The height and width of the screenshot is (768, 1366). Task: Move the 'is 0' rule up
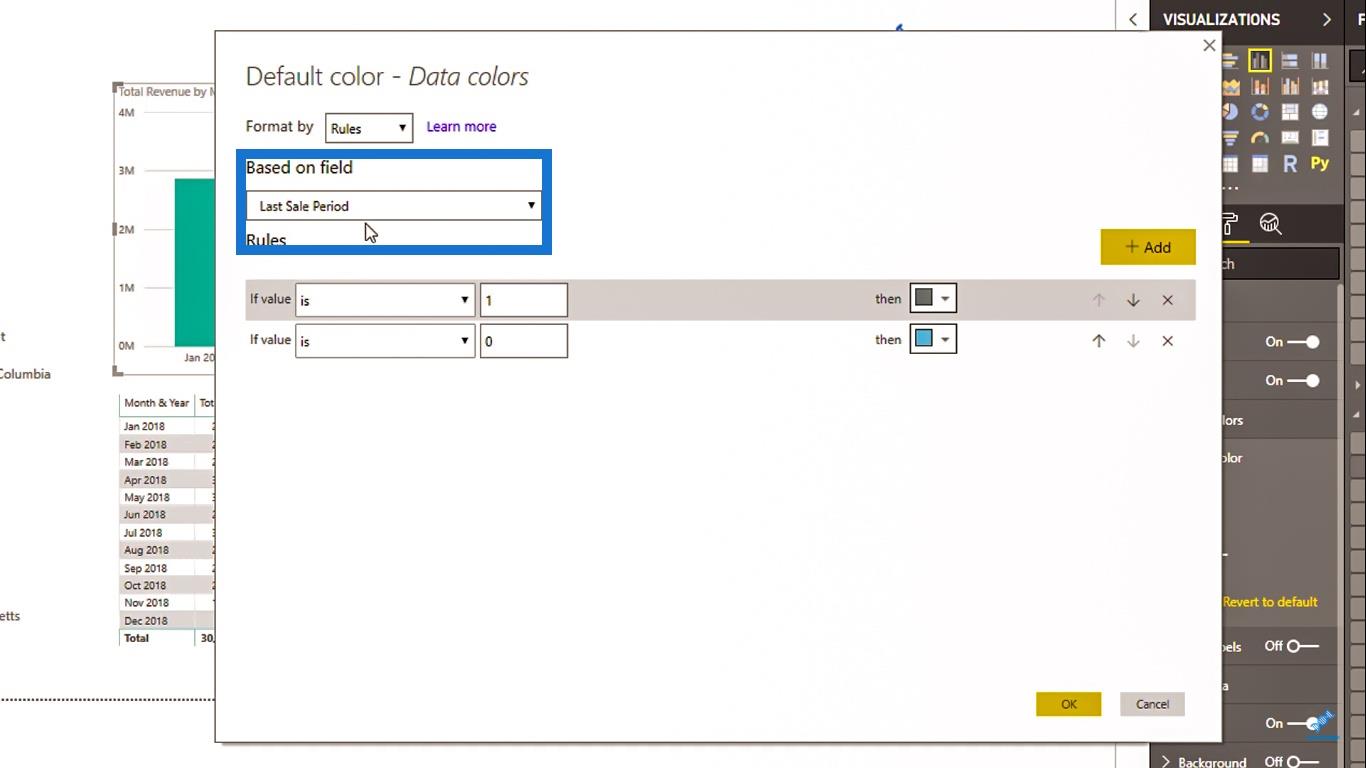[x=1098, y=341]
